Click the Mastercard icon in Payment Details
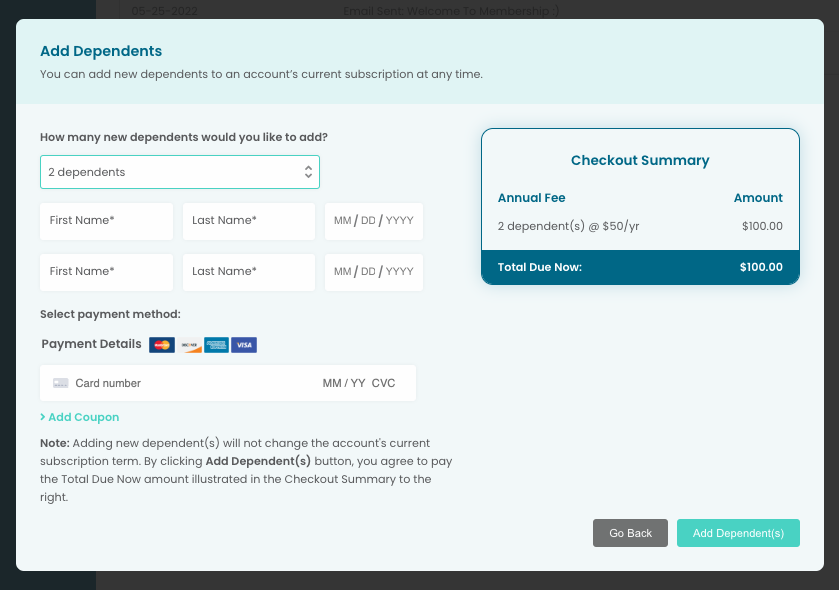The width and height of the screenshot is (839, 590). pos(161,345)
